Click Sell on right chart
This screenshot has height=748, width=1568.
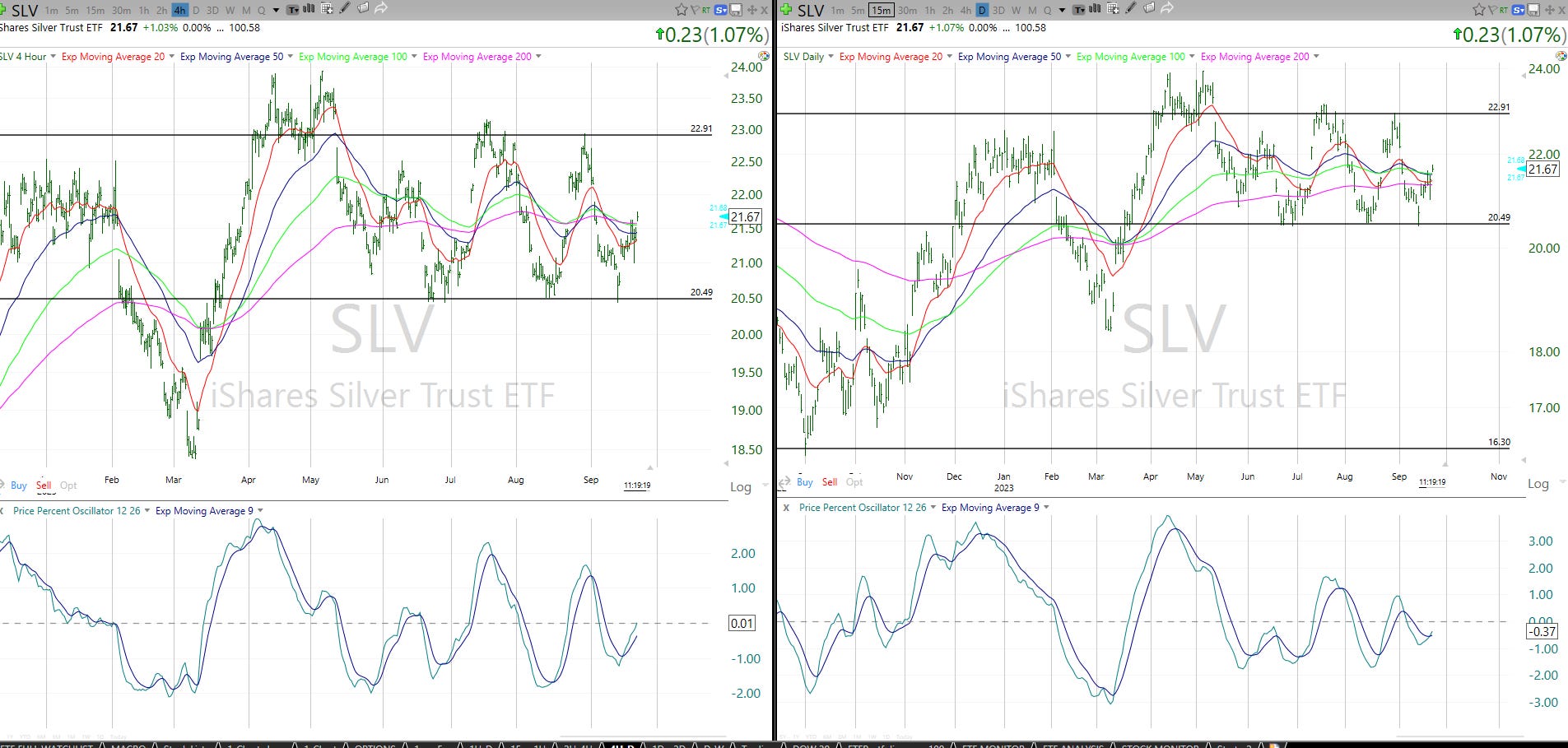[x=830, y=482]
